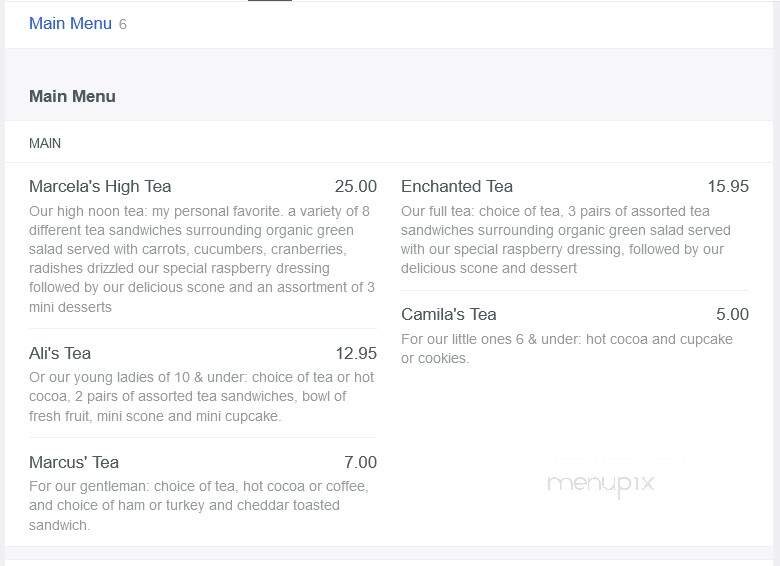Click the Camila's Tea description text
Image resolution: width=780 pixels, height=566 pixels.
click(x=566, y=348)
